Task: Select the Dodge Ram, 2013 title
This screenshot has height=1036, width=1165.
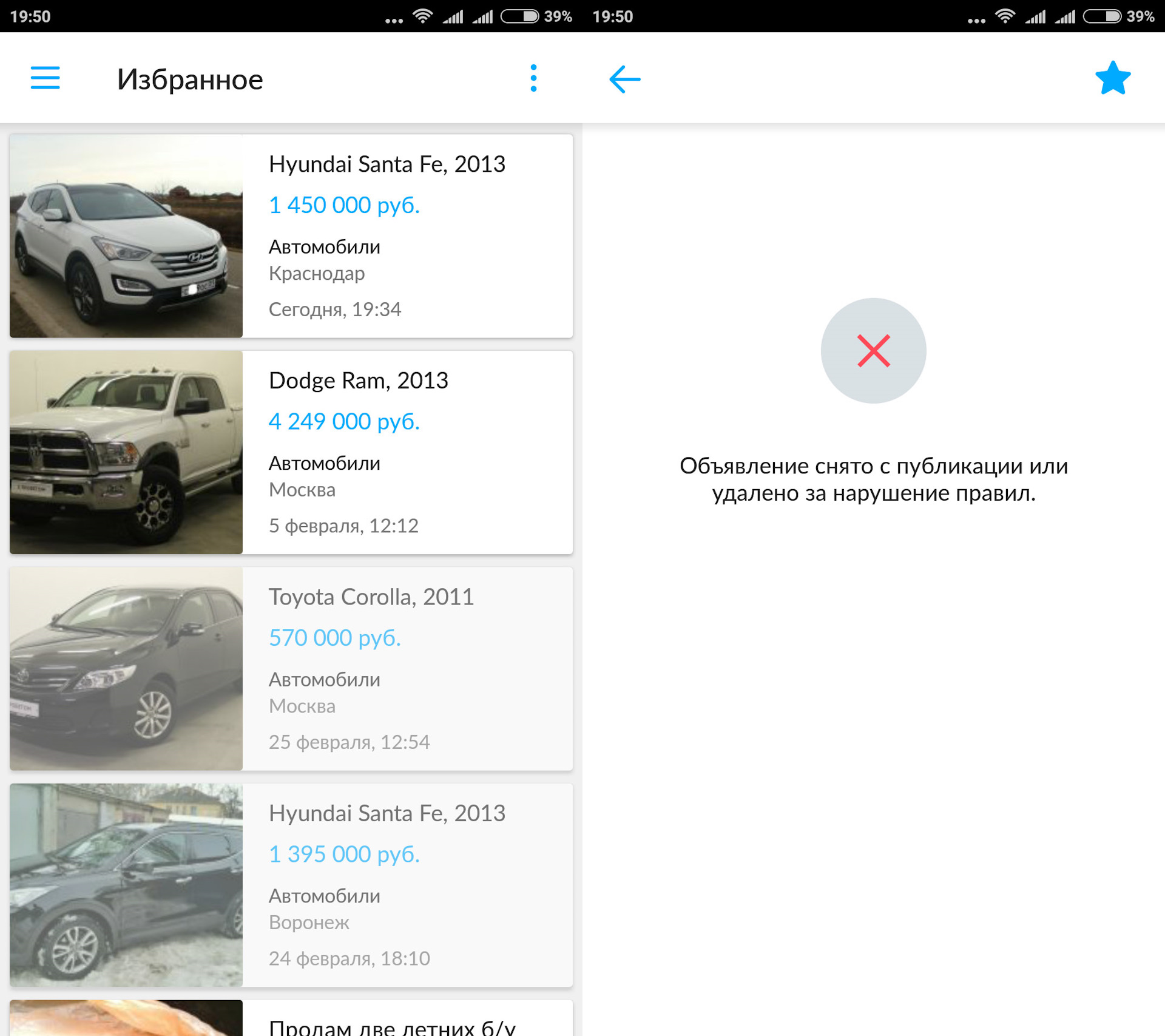Action: (358, 381)
